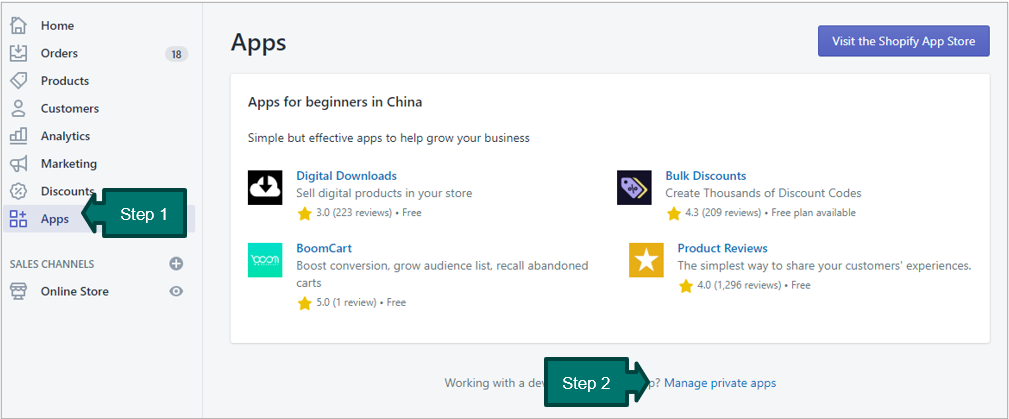Image resolution: width=1009 pixels, height=419 pixels.
Task: Click the Orders count badge showing 18
Action: click(x=176, y=54)
